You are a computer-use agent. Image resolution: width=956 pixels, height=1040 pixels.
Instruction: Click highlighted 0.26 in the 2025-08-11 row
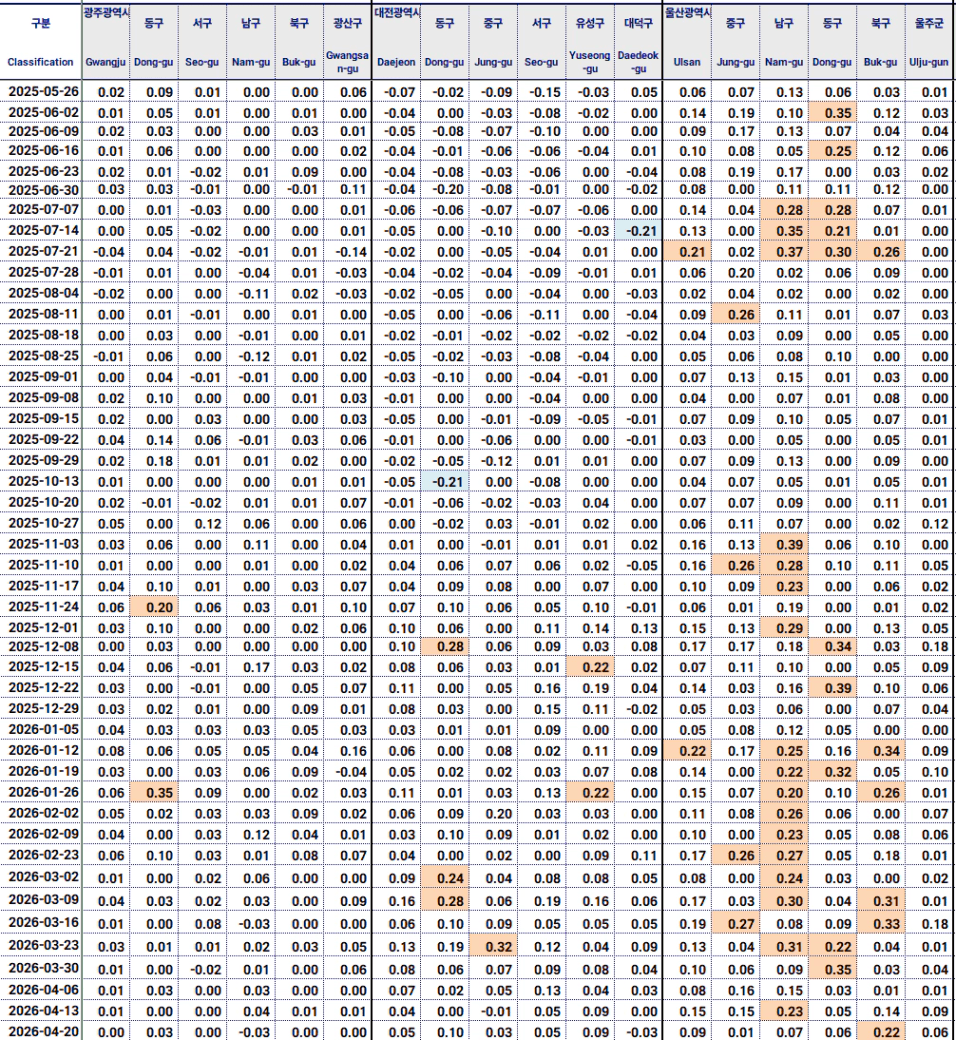(735, 314)
